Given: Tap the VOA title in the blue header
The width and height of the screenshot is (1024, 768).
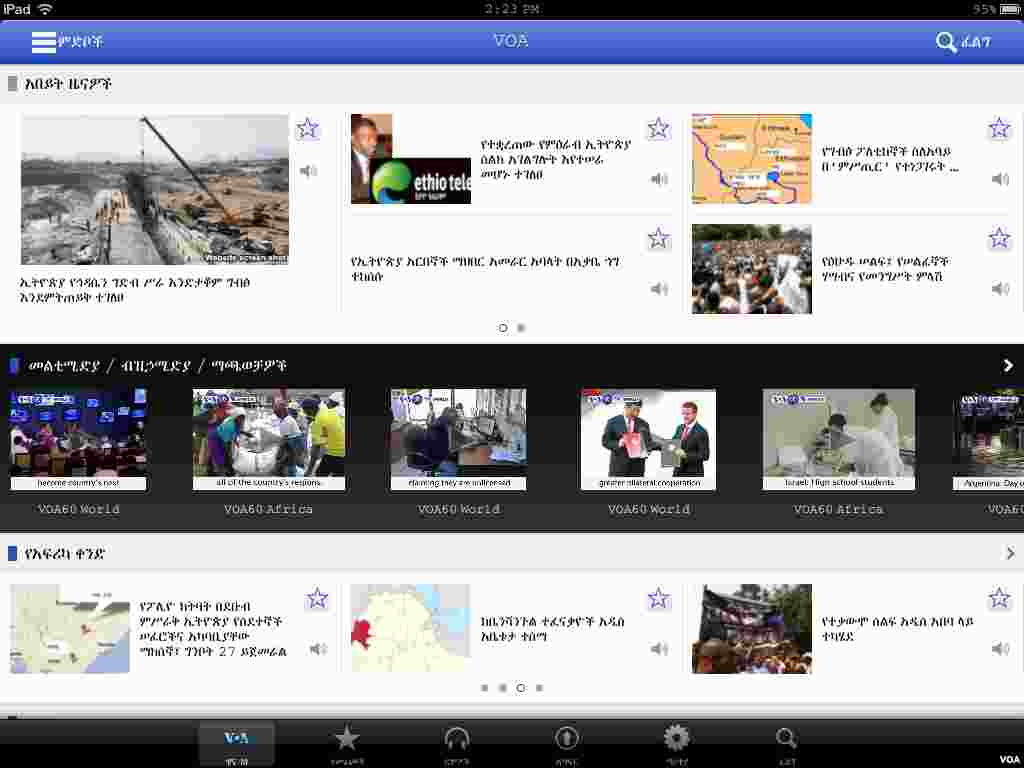Looking at the screenshot, I should [x=511, y=42].
